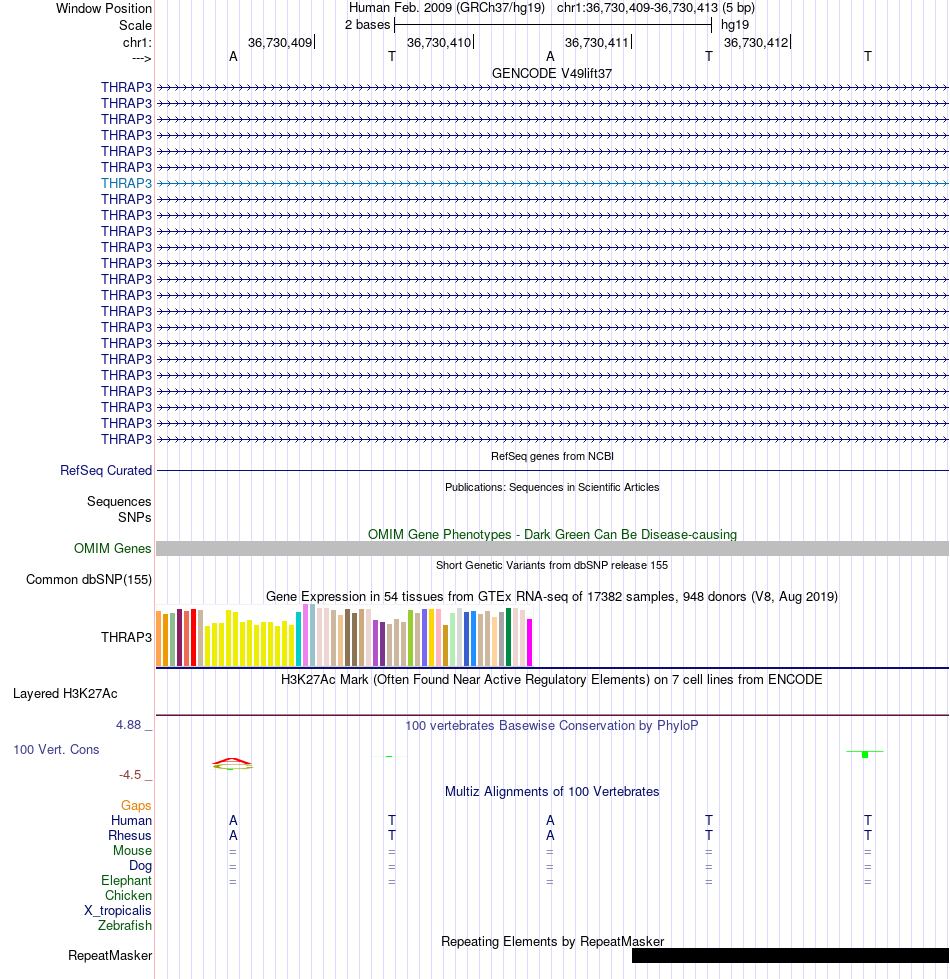Click the Layered H3K27Ac label
Screen dimensions: 950x979
[65, 694]
